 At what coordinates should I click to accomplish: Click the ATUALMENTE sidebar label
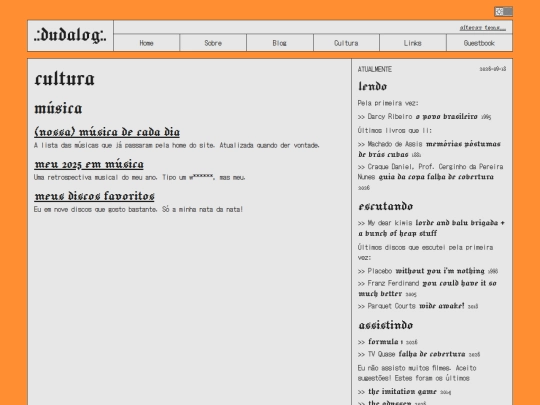coord(375,69)
